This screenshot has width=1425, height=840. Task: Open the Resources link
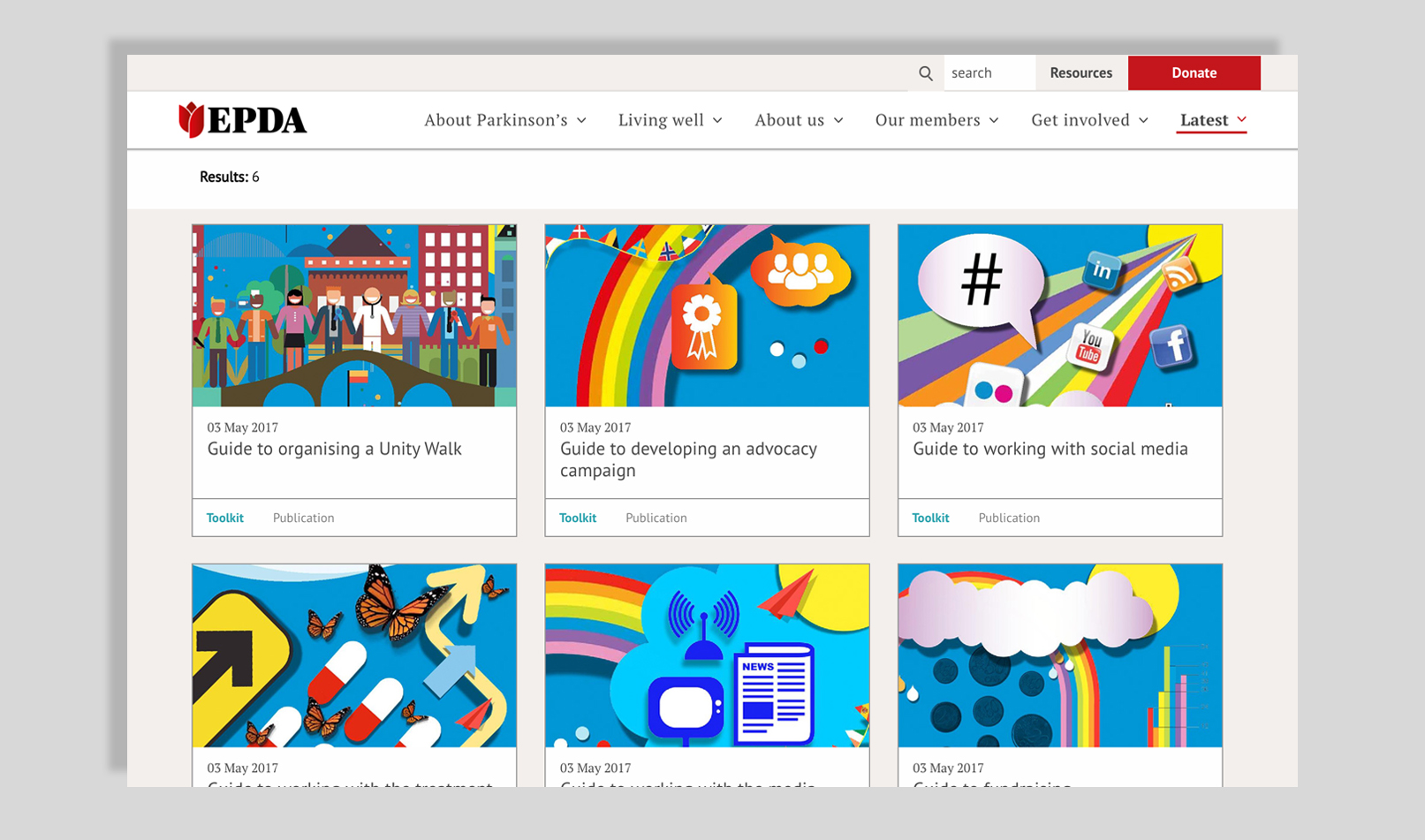1081,73
